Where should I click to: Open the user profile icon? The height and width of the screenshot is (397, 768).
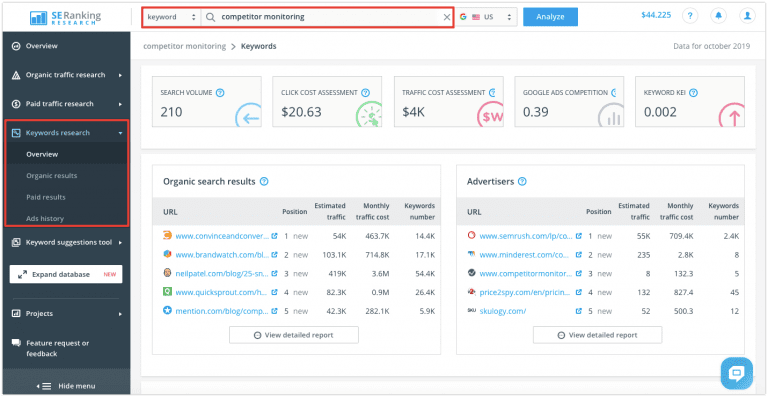coord(747,16)
